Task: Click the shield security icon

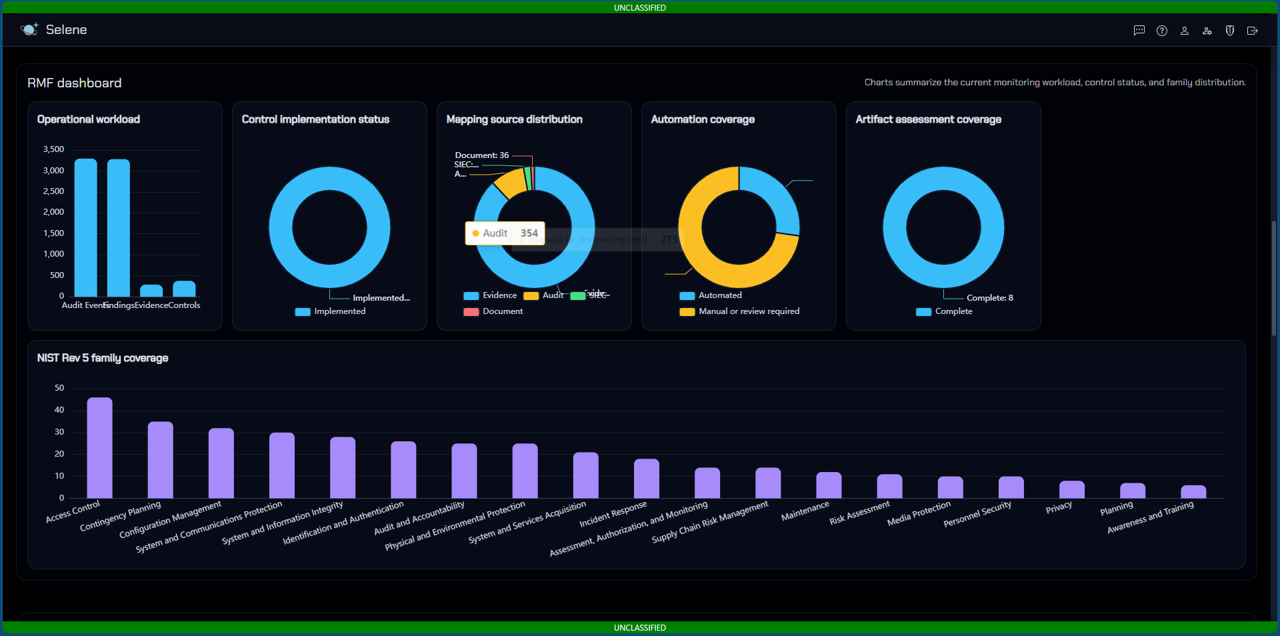Action: tap(1230, 31)
